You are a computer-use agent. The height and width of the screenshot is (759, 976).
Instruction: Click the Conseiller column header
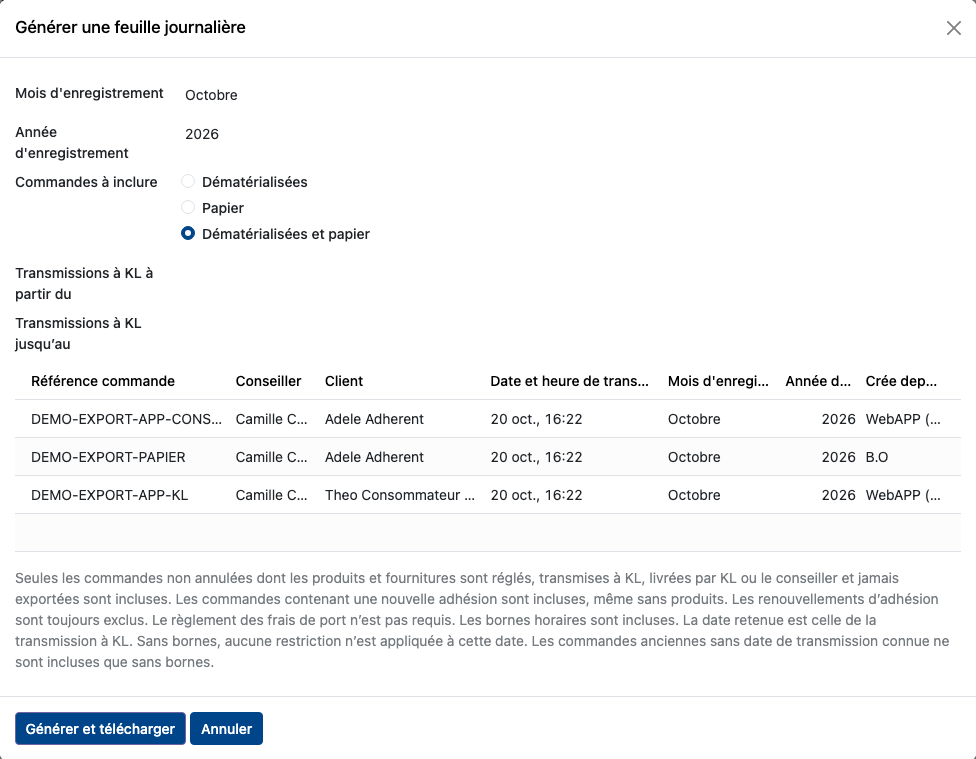268,381
